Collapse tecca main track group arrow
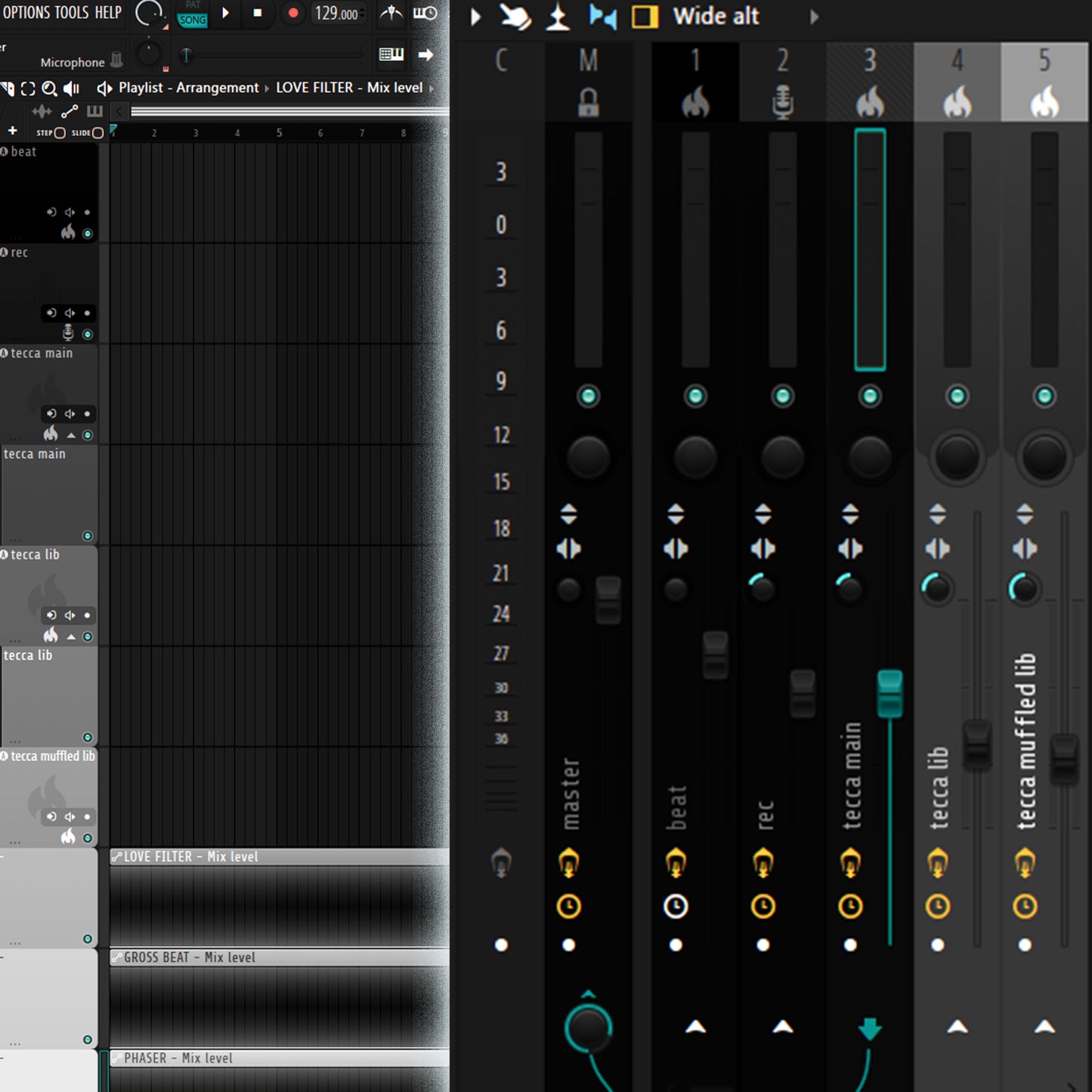This screenshot has width=1092, height=1092. pyautogui.click(x=71, y=435)
